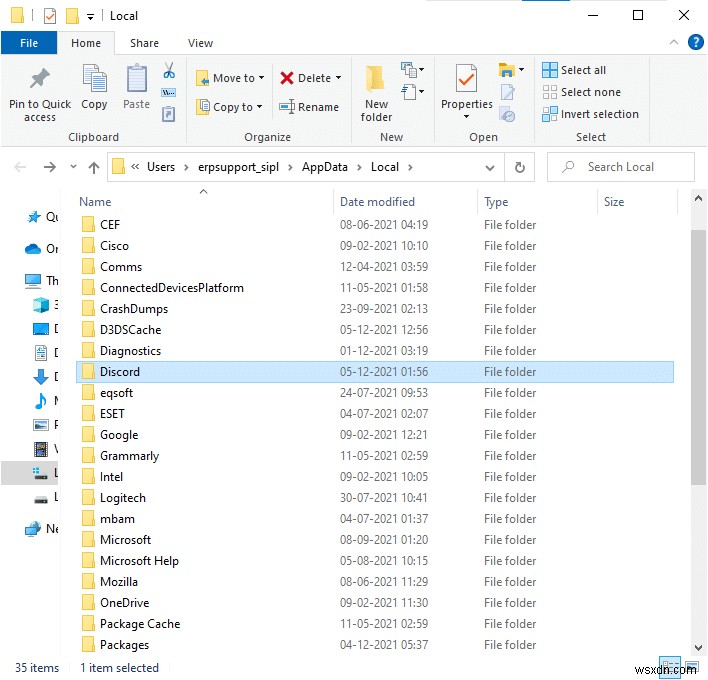Switch to Details view icon in status bar

click(670, 665)
